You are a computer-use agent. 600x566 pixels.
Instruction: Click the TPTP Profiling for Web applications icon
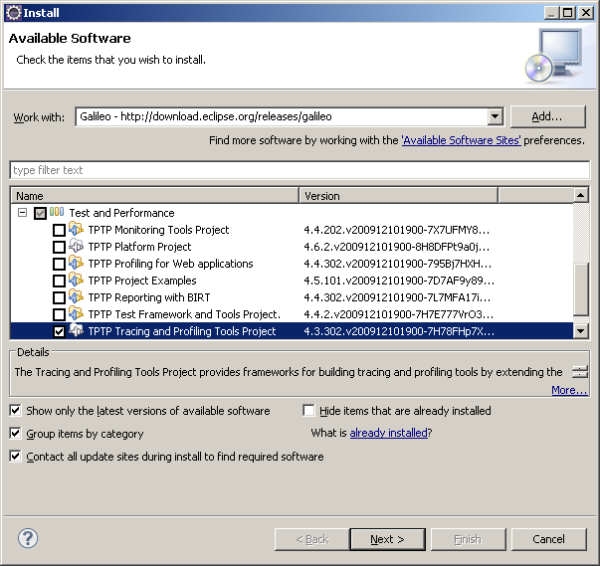pos(76,263)
